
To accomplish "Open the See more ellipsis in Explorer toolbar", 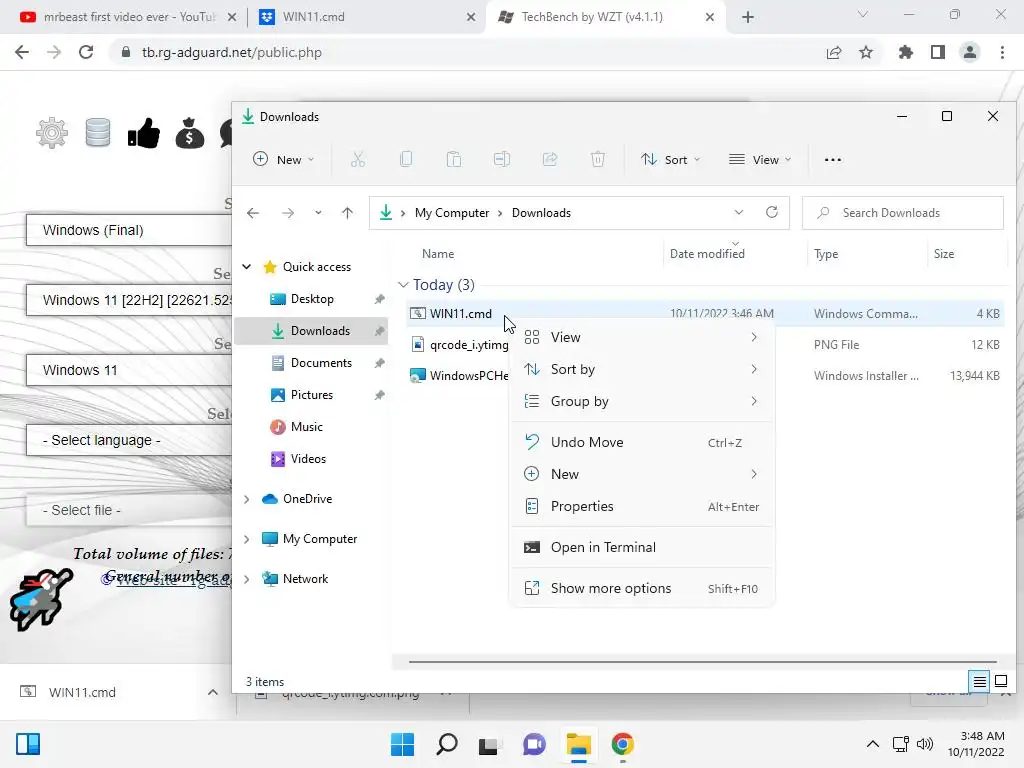I will (x=833, y=159).
